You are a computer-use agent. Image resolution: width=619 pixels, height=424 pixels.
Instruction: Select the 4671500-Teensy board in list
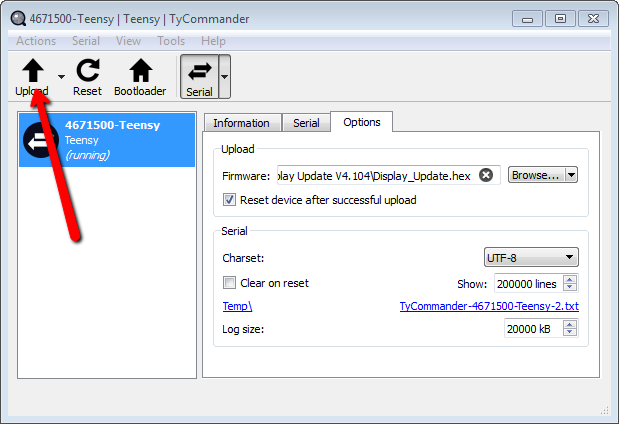coord(107,140)
